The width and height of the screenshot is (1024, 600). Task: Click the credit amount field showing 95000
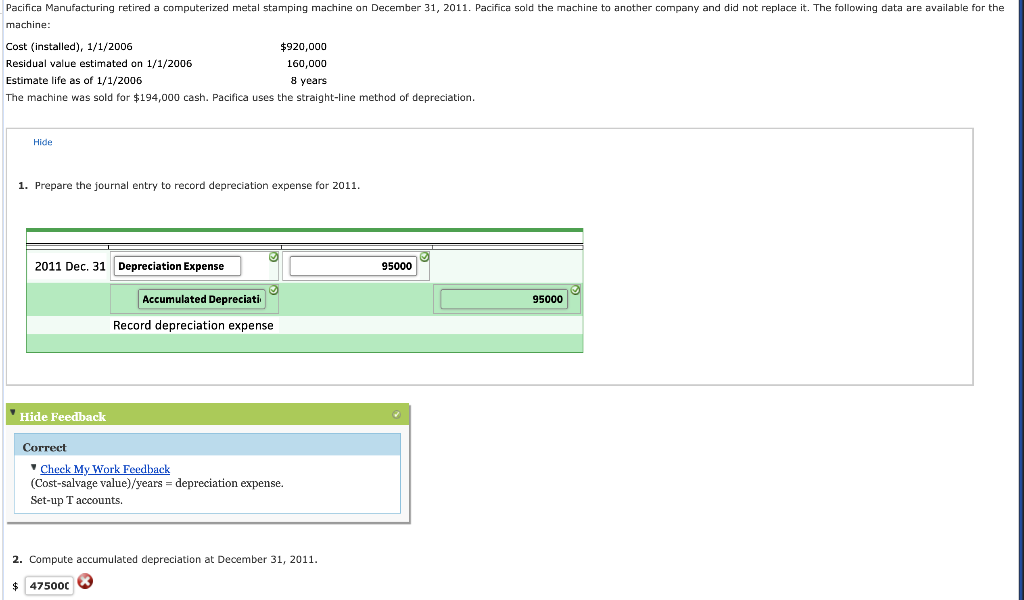pyautogui.click(x=504, y=299)
